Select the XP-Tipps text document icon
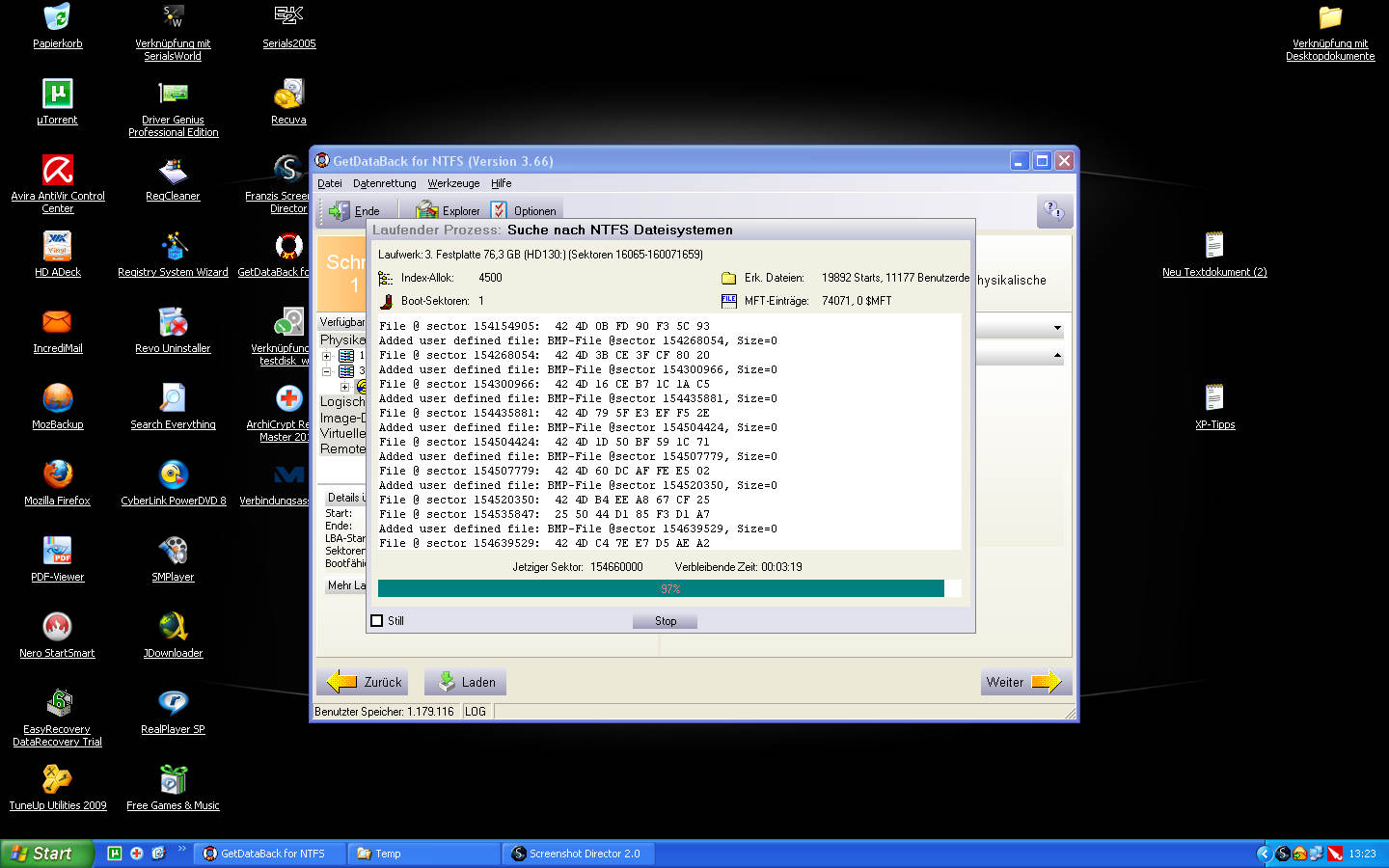The image size is (1389, 868). (1214, 398)
